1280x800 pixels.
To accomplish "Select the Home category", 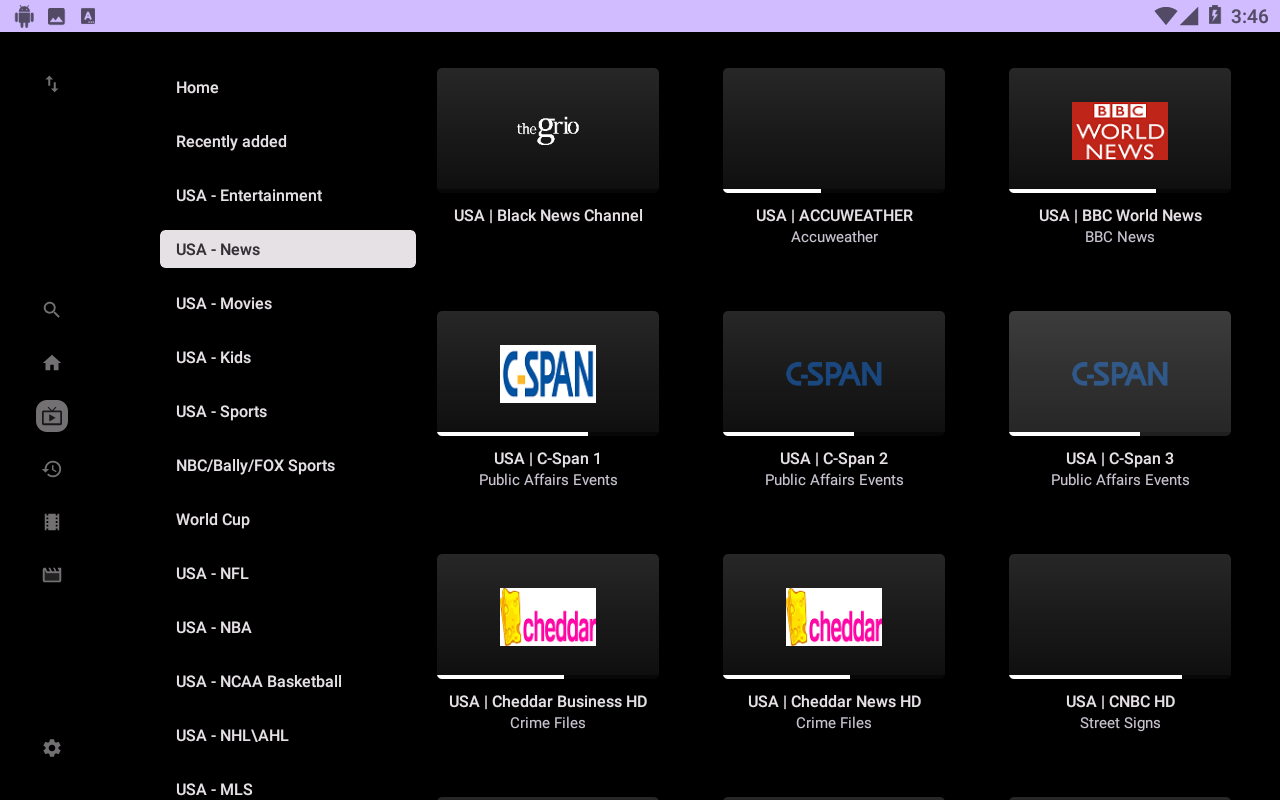I will click(197, 88).
